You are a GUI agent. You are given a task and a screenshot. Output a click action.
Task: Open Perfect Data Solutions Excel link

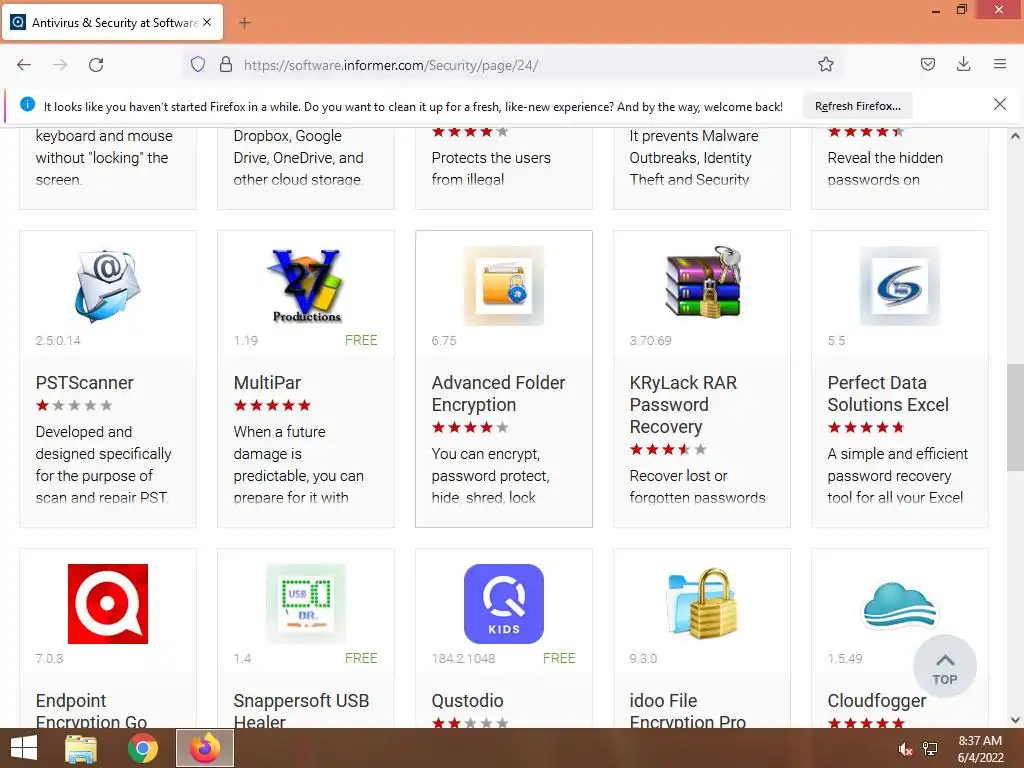click(x=888, y=394)
